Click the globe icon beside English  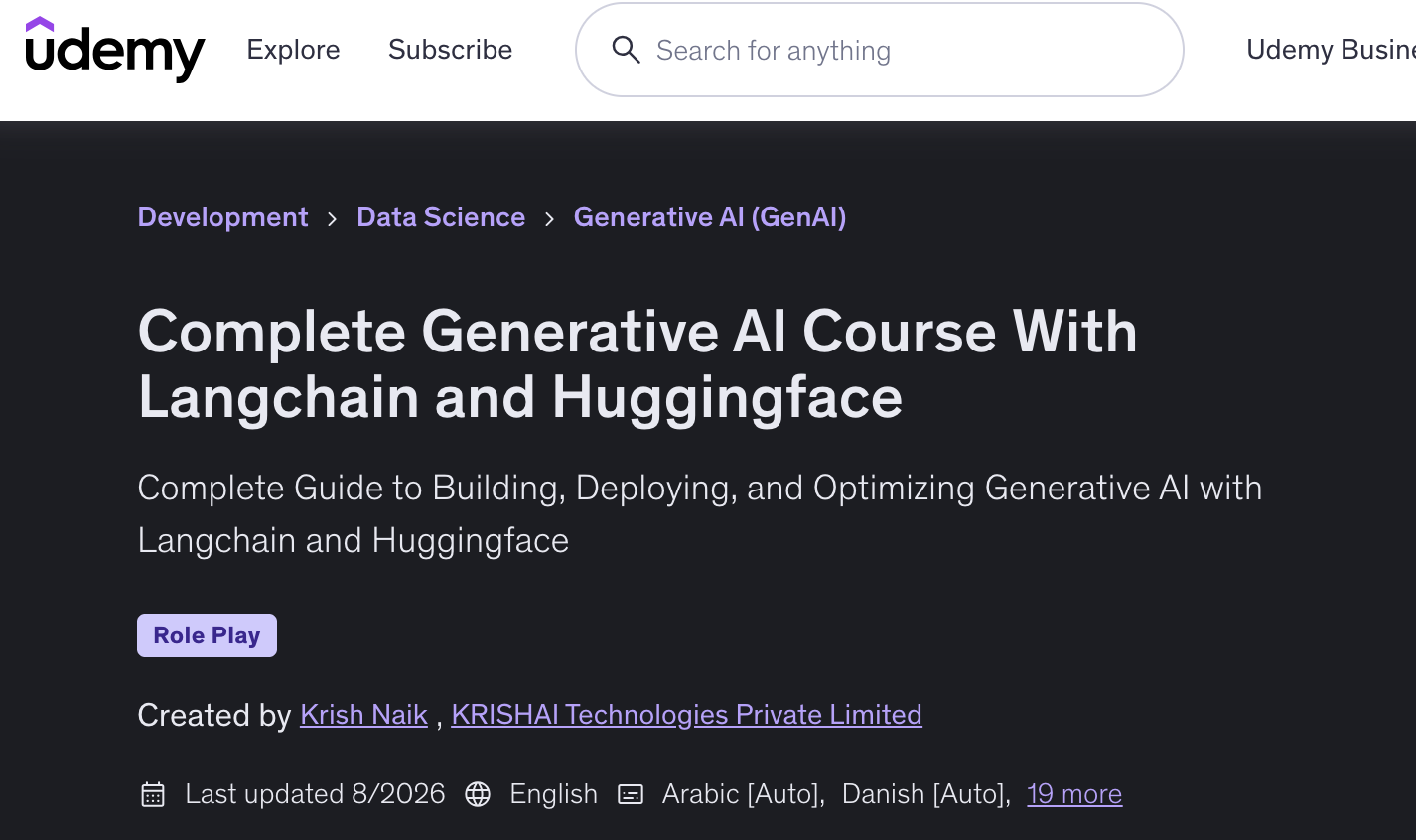point(478,794)
